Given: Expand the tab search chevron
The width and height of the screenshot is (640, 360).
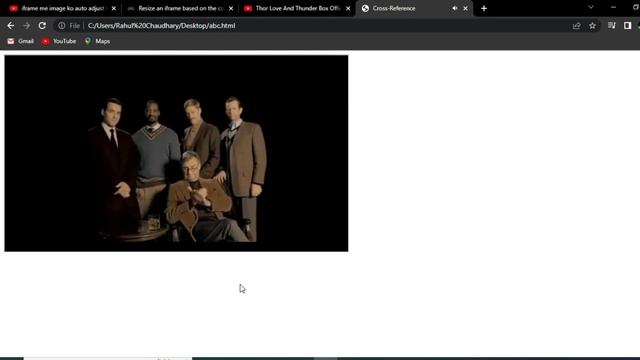Looking at the screenshot, I should coord(591,7).
